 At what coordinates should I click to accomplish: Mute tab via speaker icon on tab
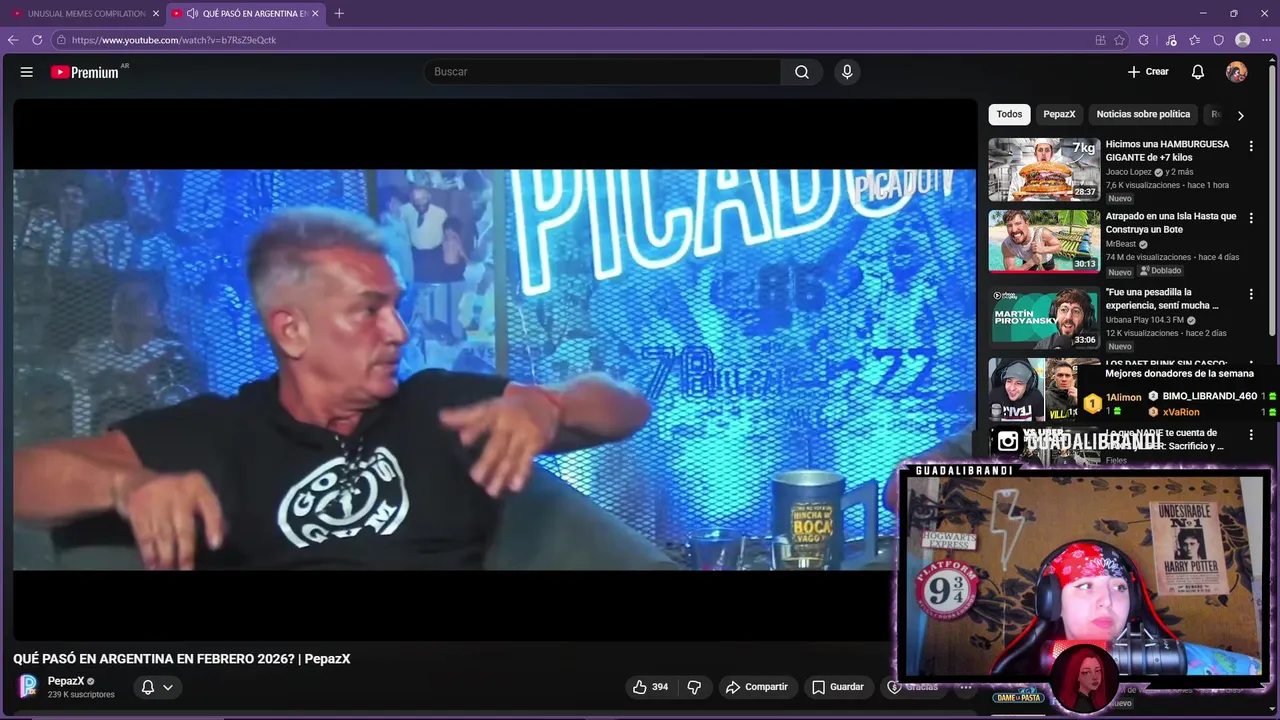[x=192, y=14]
